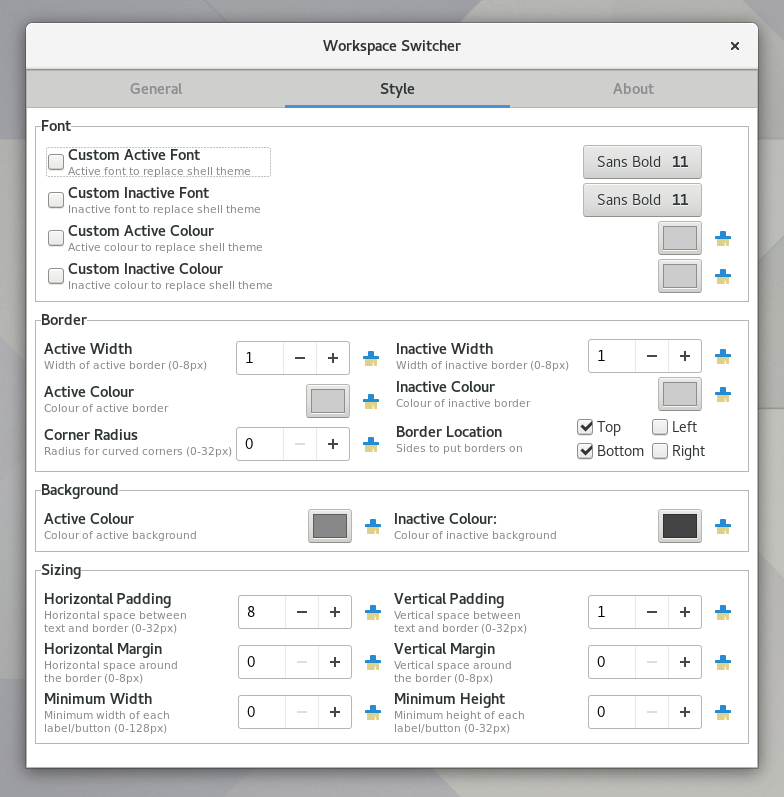Pick the Border Active Colour swatch
This screenshot has width=784, height=797.
pyautogui.click(x=328, y=401)
